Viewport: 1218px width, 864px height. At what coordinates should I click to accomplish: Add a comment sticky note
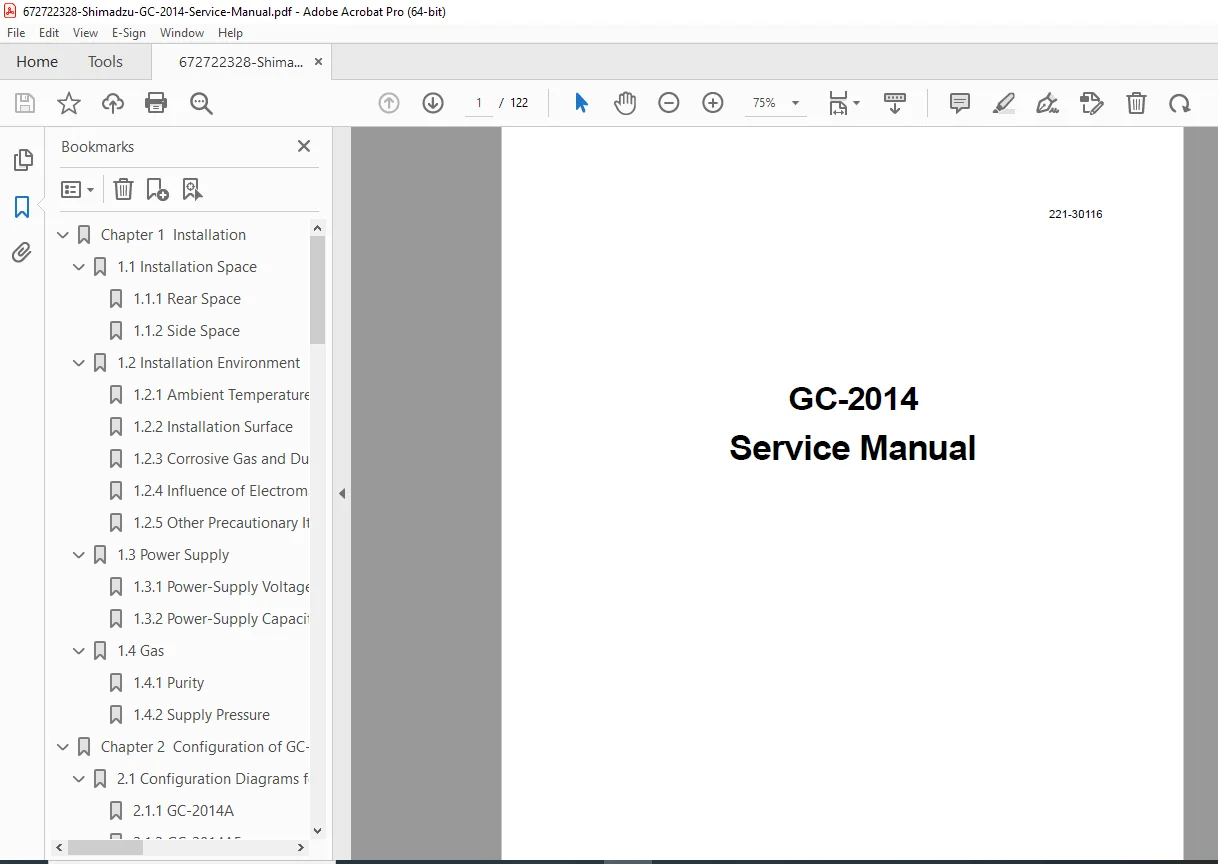pos(960,103)
